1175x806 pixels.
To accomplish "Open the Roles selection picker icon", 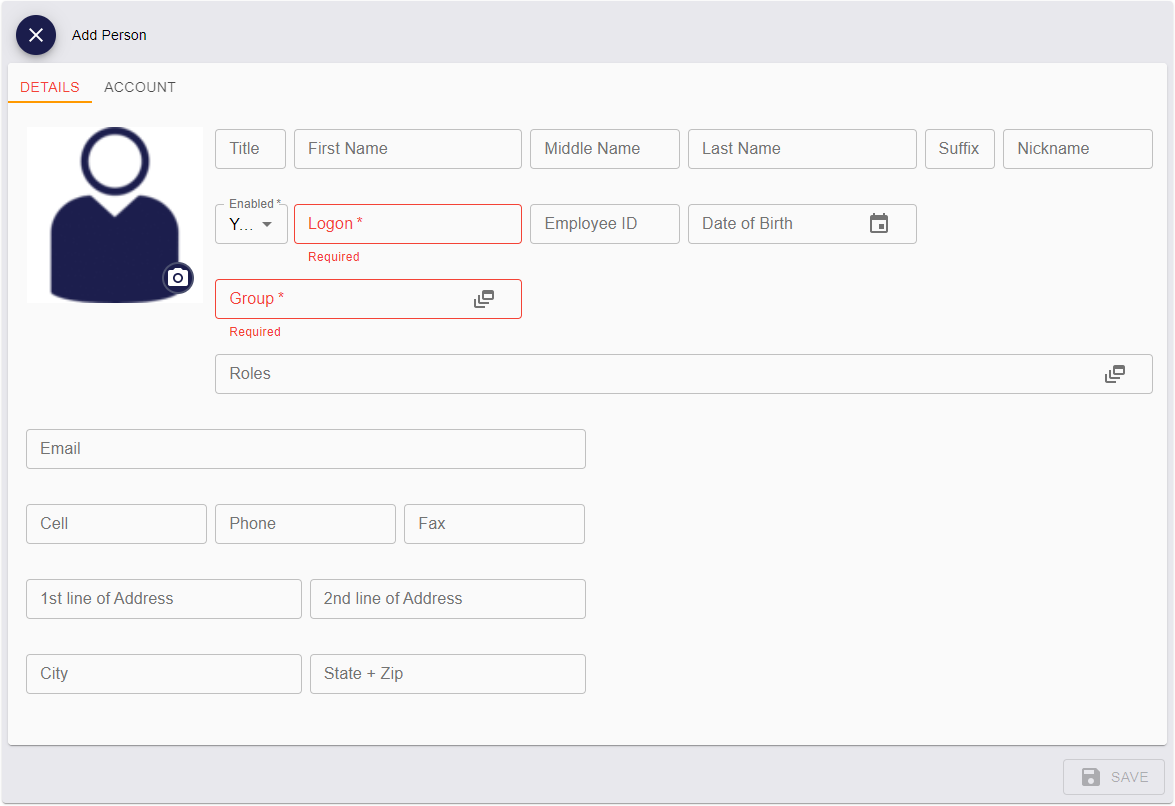I will tap(1115, 374).
